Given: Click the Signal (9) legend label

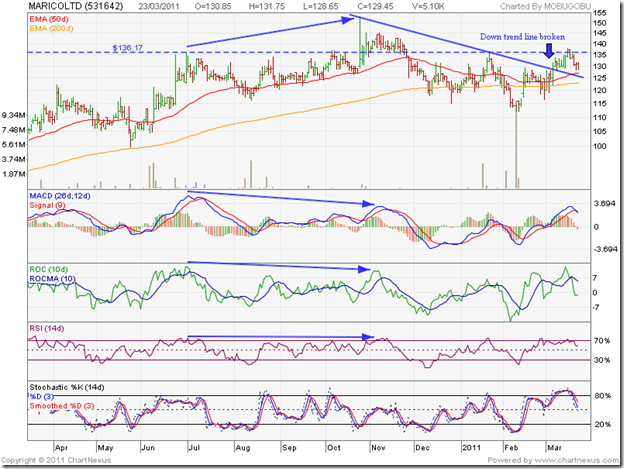Looking at the screenshot, I should [x=48, y=205].
